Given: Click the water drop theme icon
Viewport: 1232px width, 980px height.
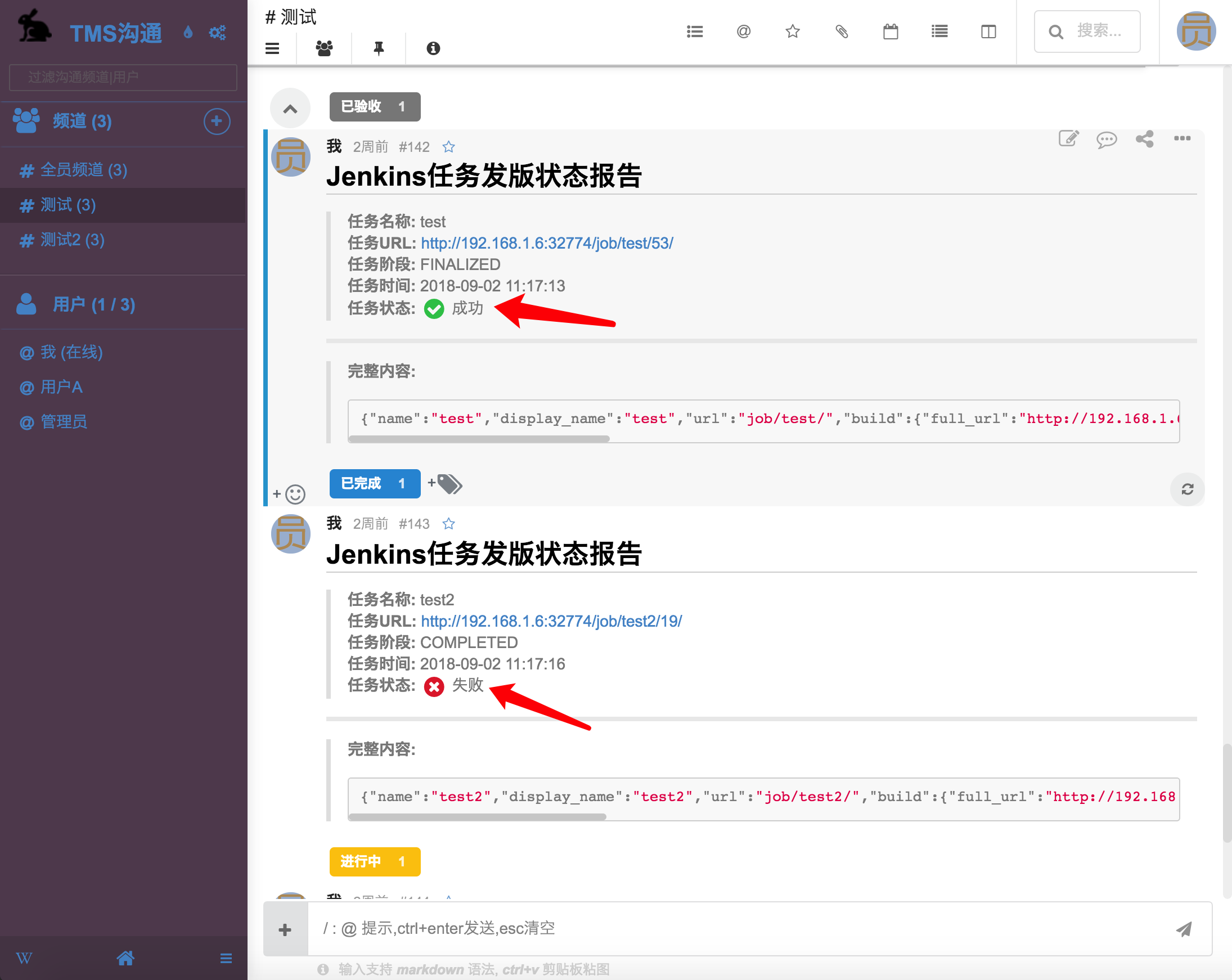Looking at the screenshot, I should [188, 32].
